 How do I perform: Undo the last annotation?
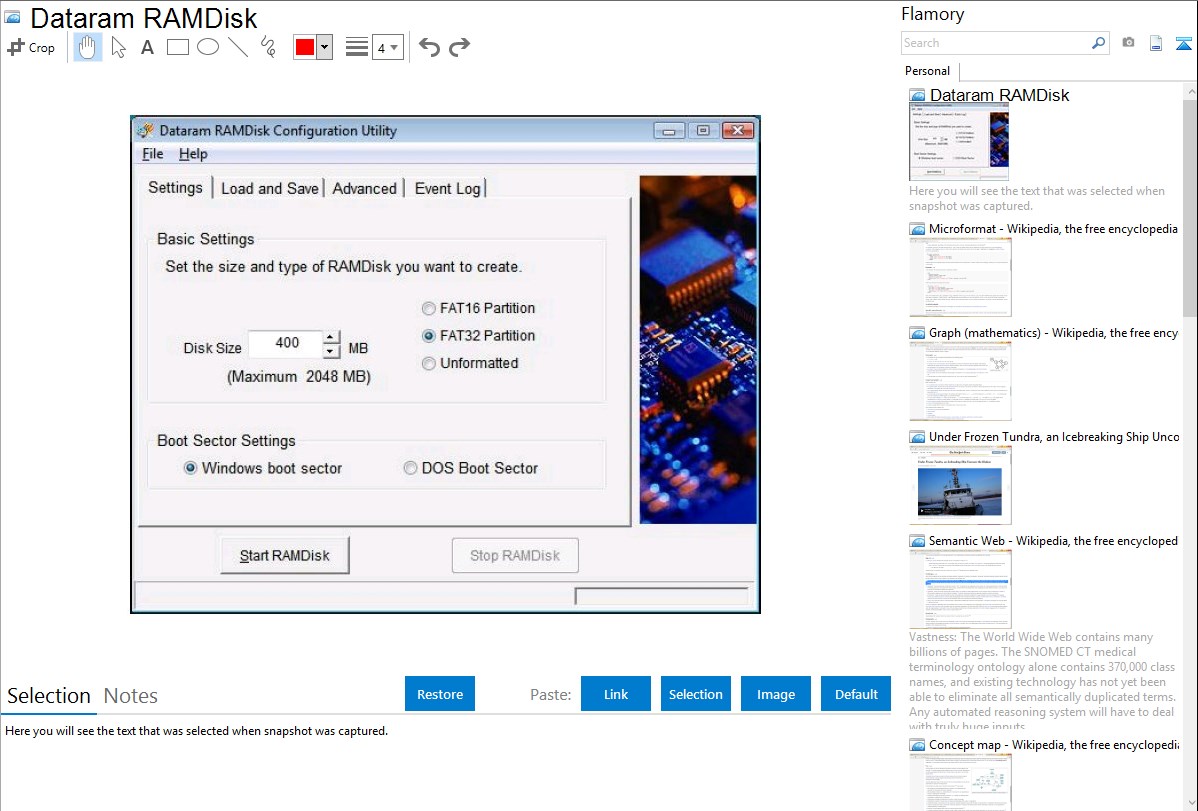tap(429, 47)
